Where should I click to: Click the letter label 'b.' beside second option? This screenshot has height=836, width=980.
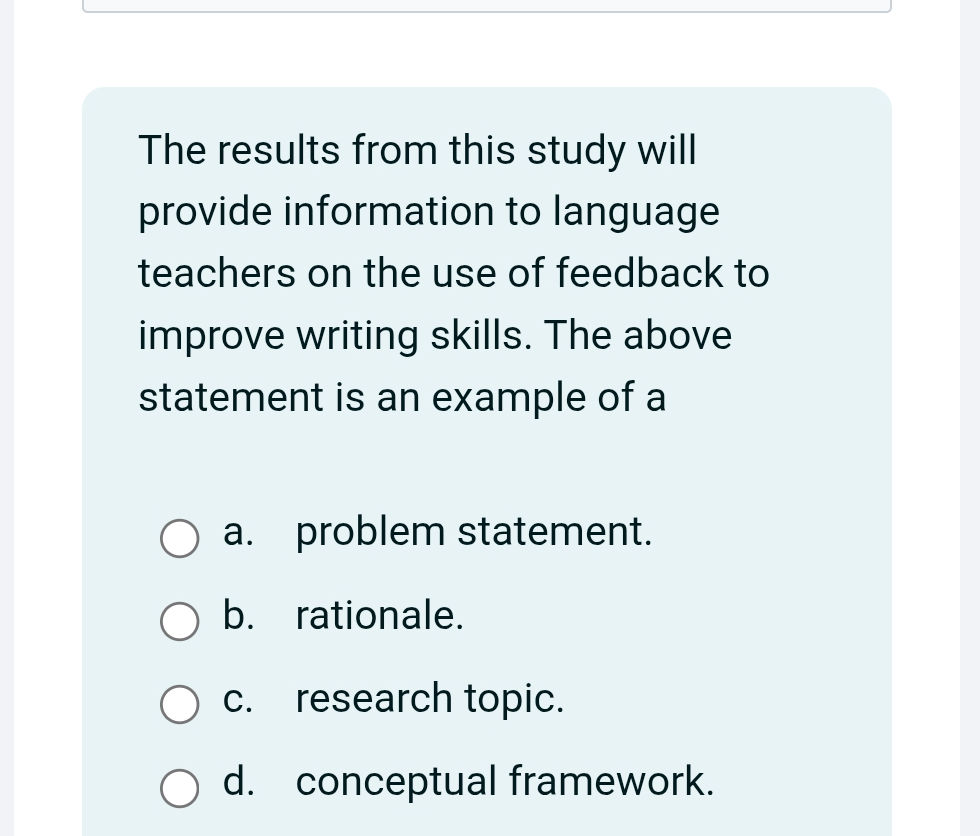coord(240,616)
